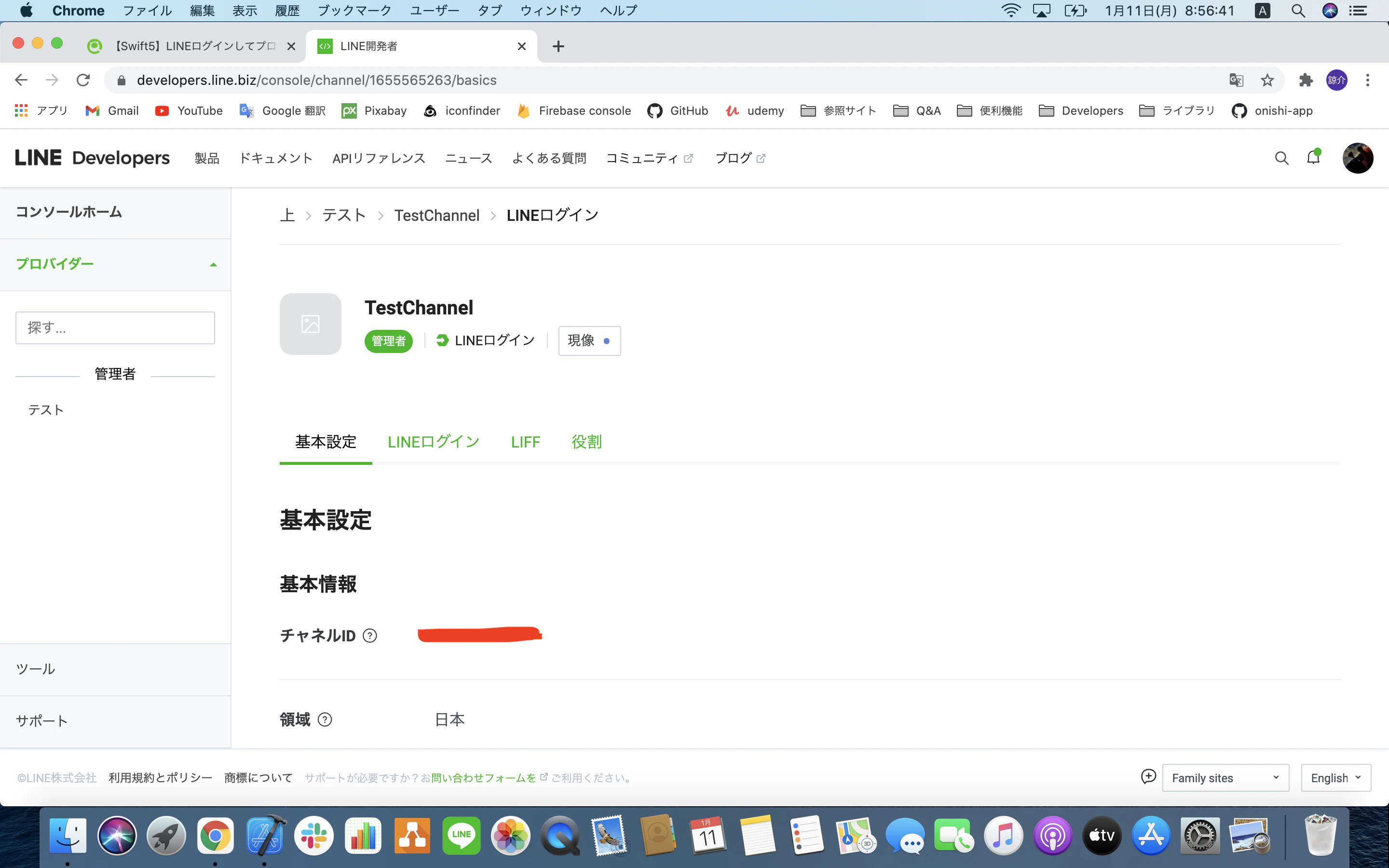Open the Chrome extensions puzzle icon
1389x868 pixels.
pyautogui.click(x=1306, y=80)
